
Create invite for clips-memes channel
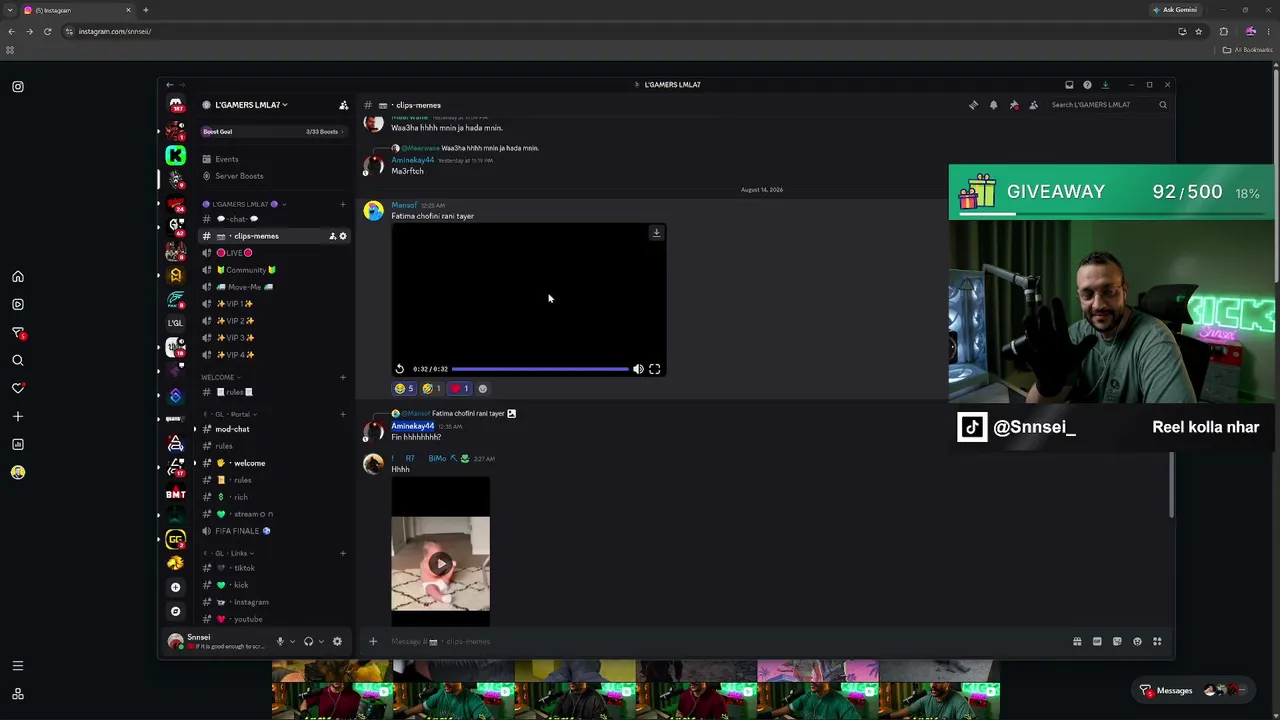[332, 236]
